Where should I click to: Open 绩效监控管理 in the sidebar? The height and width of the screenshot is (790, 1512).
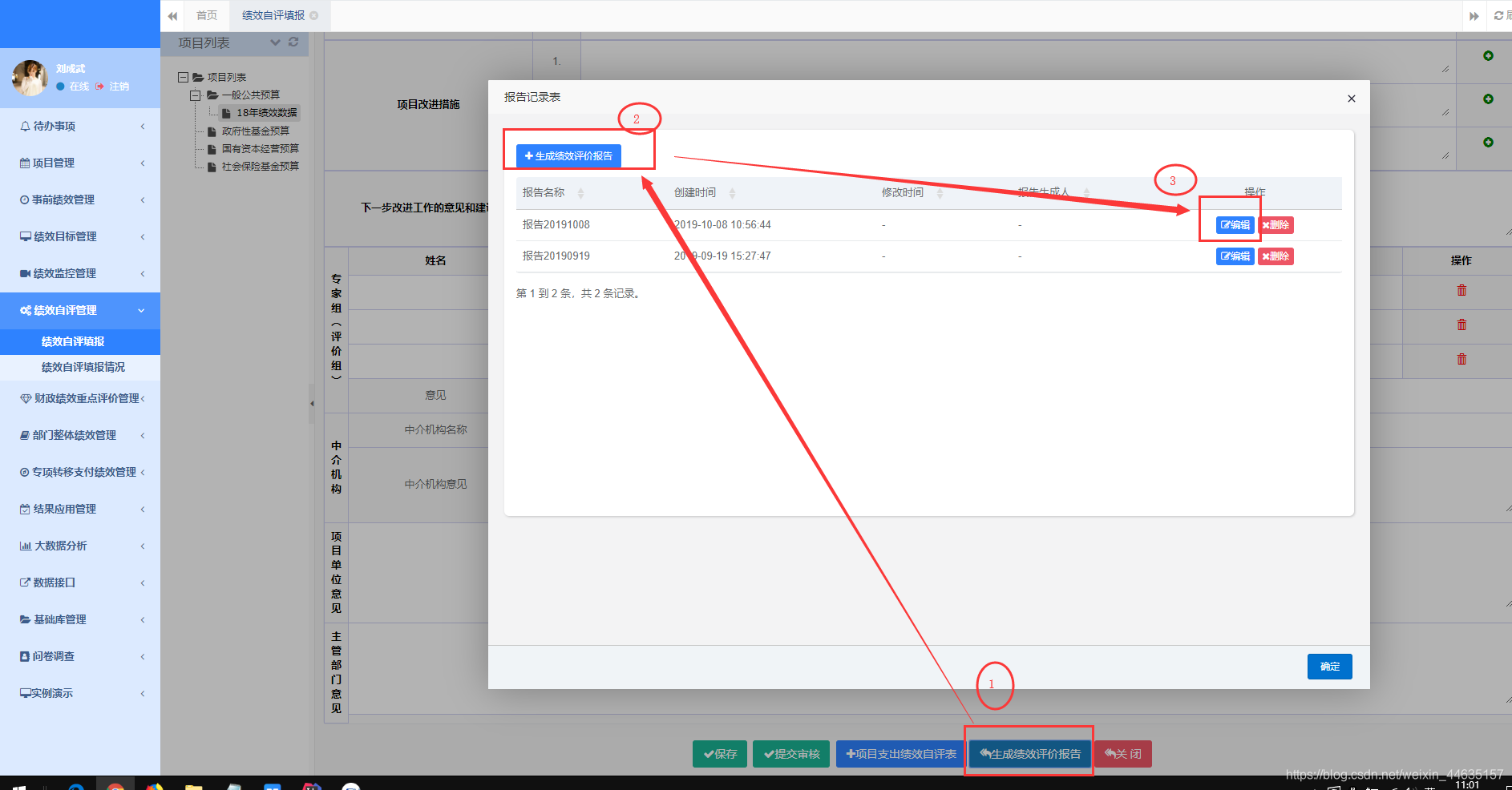pos(80,273)
